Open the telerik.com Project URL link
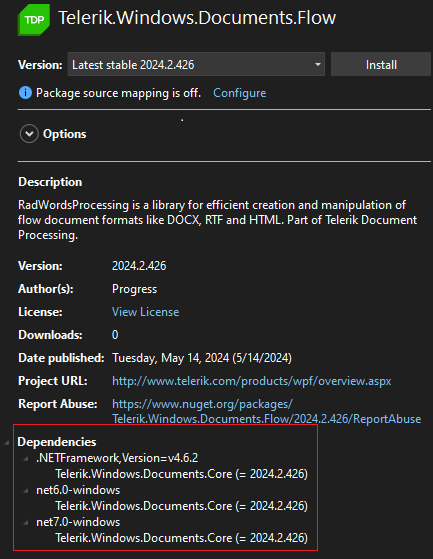433x559 pixels. coord(252,381)
